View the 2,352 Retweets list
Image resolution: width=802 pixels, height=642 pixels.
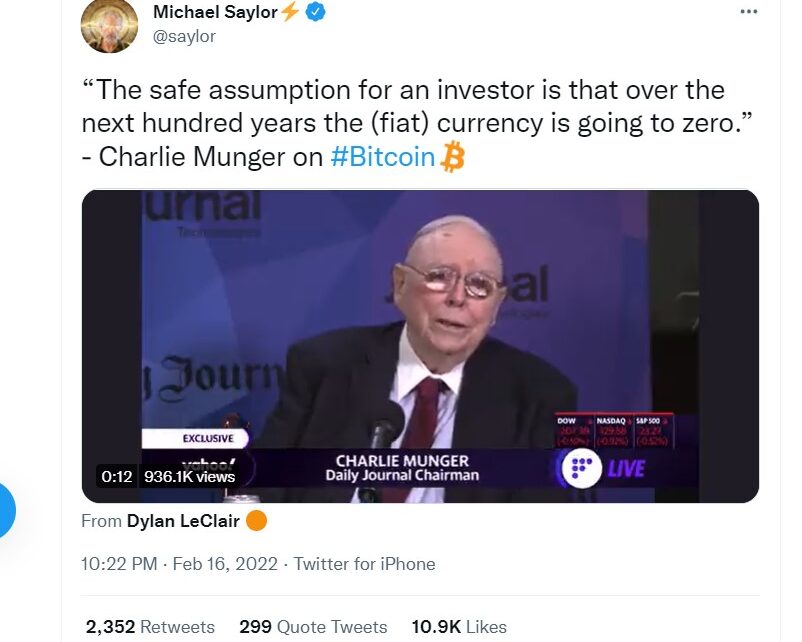[150, 627]
